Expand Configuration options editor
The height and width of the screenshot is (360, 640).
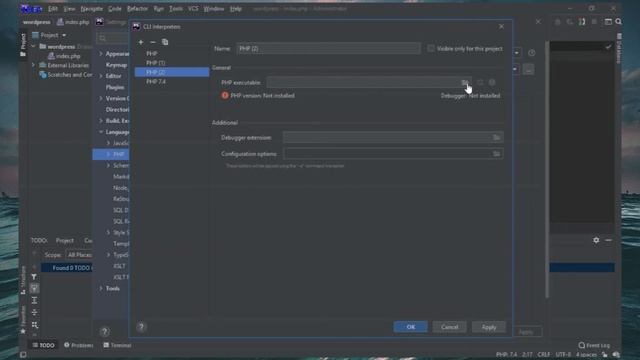click(496, 154)
